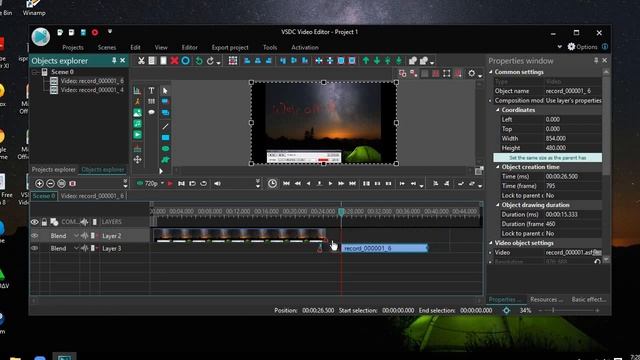Click the red X delete icon
The width and height of the screenshot is (640, 360).
[x=174, y=61]
